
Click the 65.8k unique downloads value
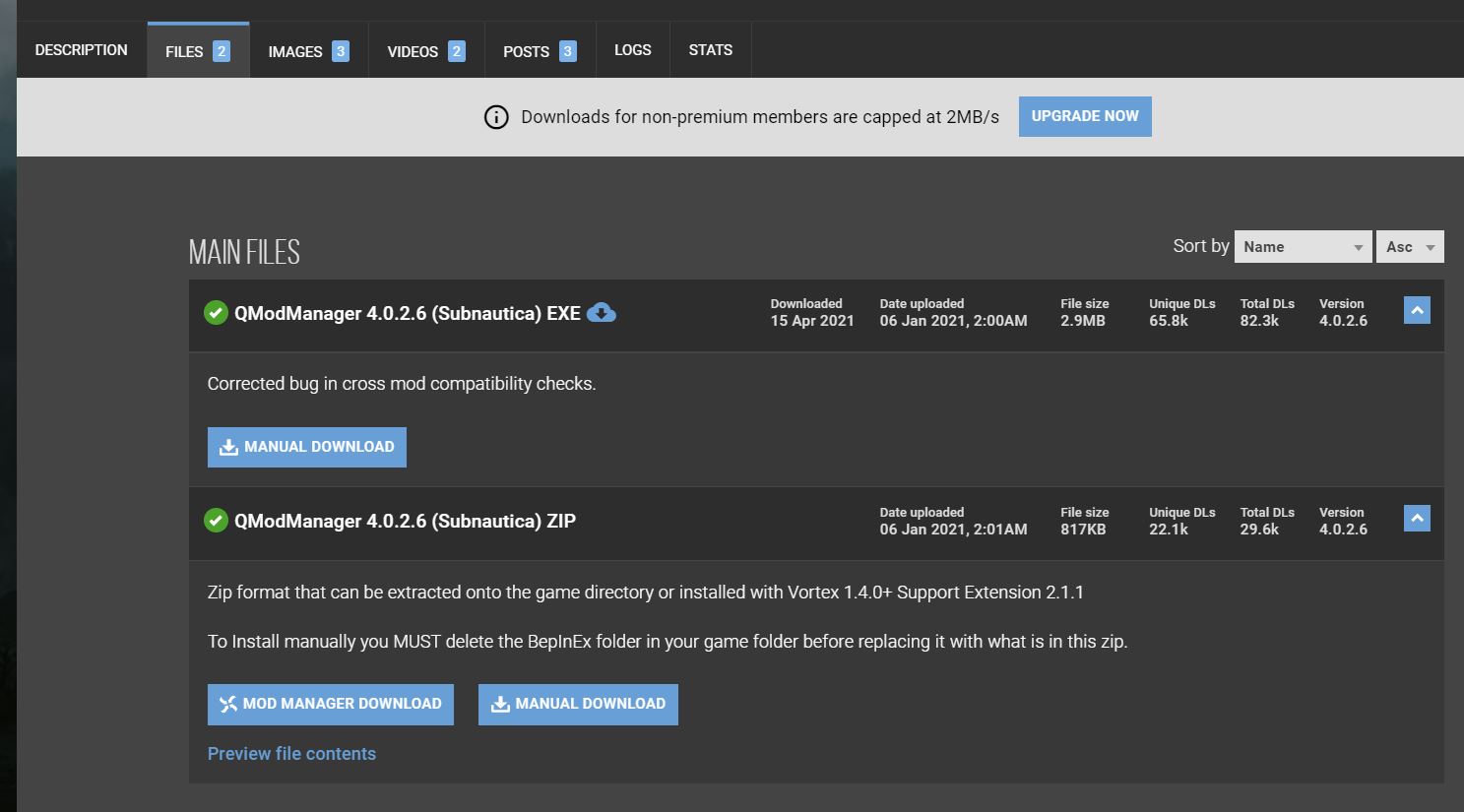pyautogui.click(x=1169, y=321)
